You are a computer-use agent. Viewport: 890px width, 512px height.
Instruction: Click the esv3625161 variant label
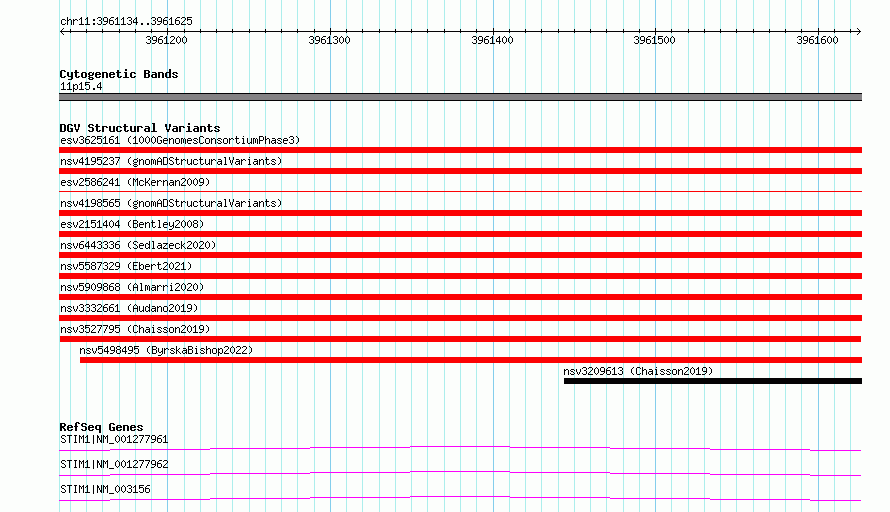click(x=180, y=140)
